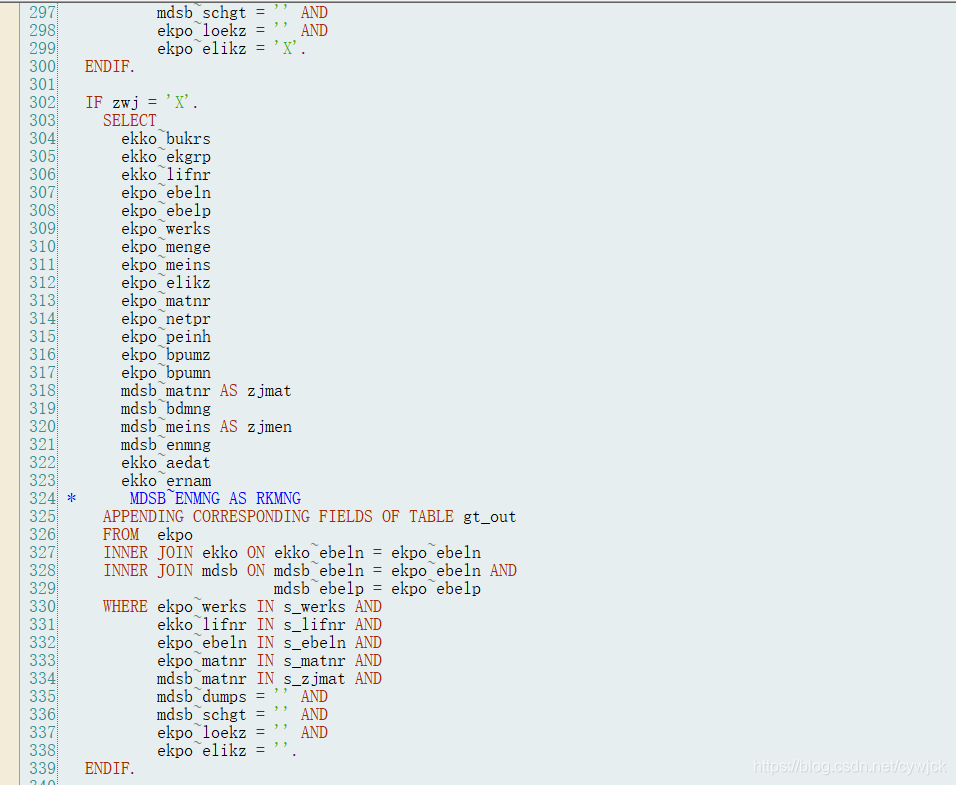Click field ekpo~ebeln on line 307
The width and height of the screenshot is (956, 785).
click(166, 193)
